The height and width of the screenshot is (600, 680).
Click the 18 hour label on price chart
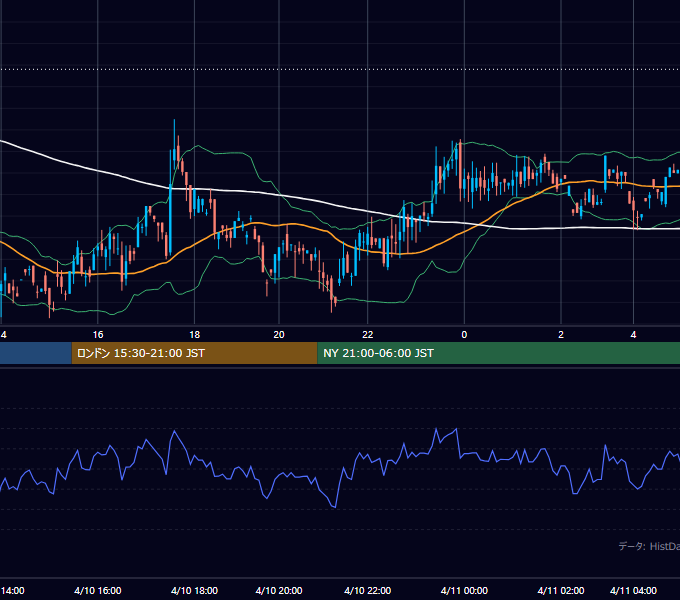(x=195, y=335)
